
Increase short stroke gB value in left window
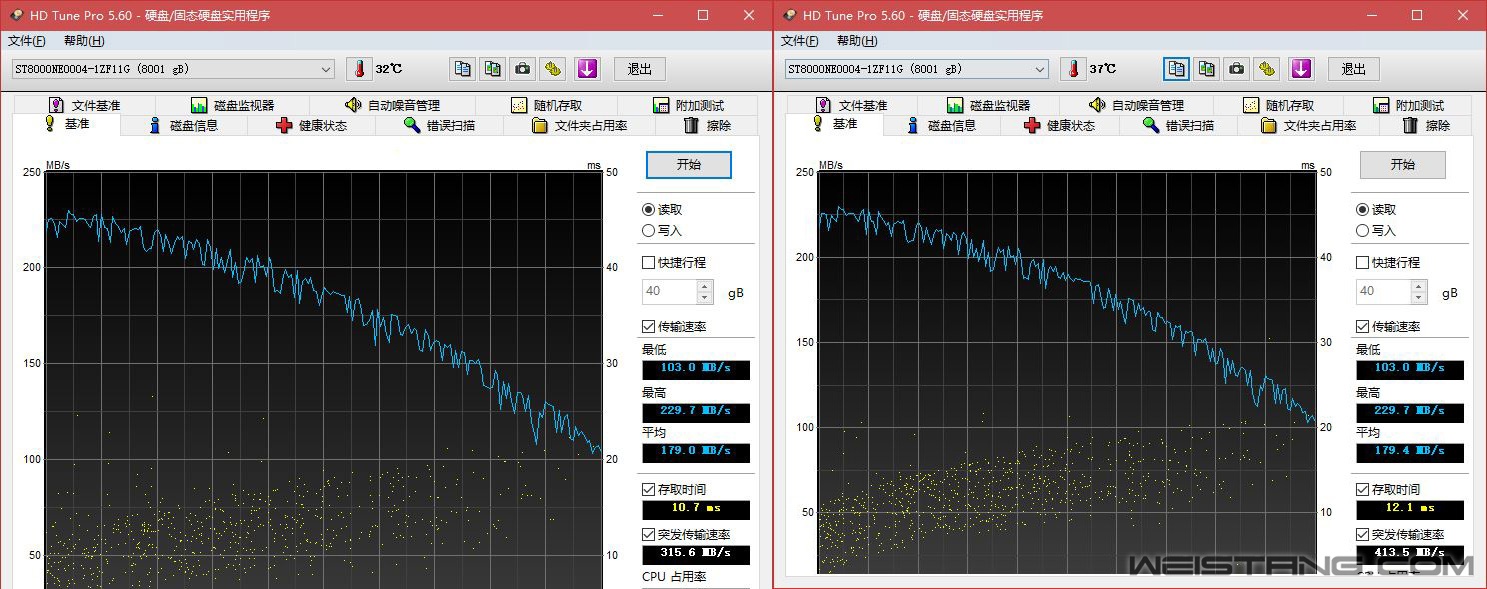click(x=705, y=286)
